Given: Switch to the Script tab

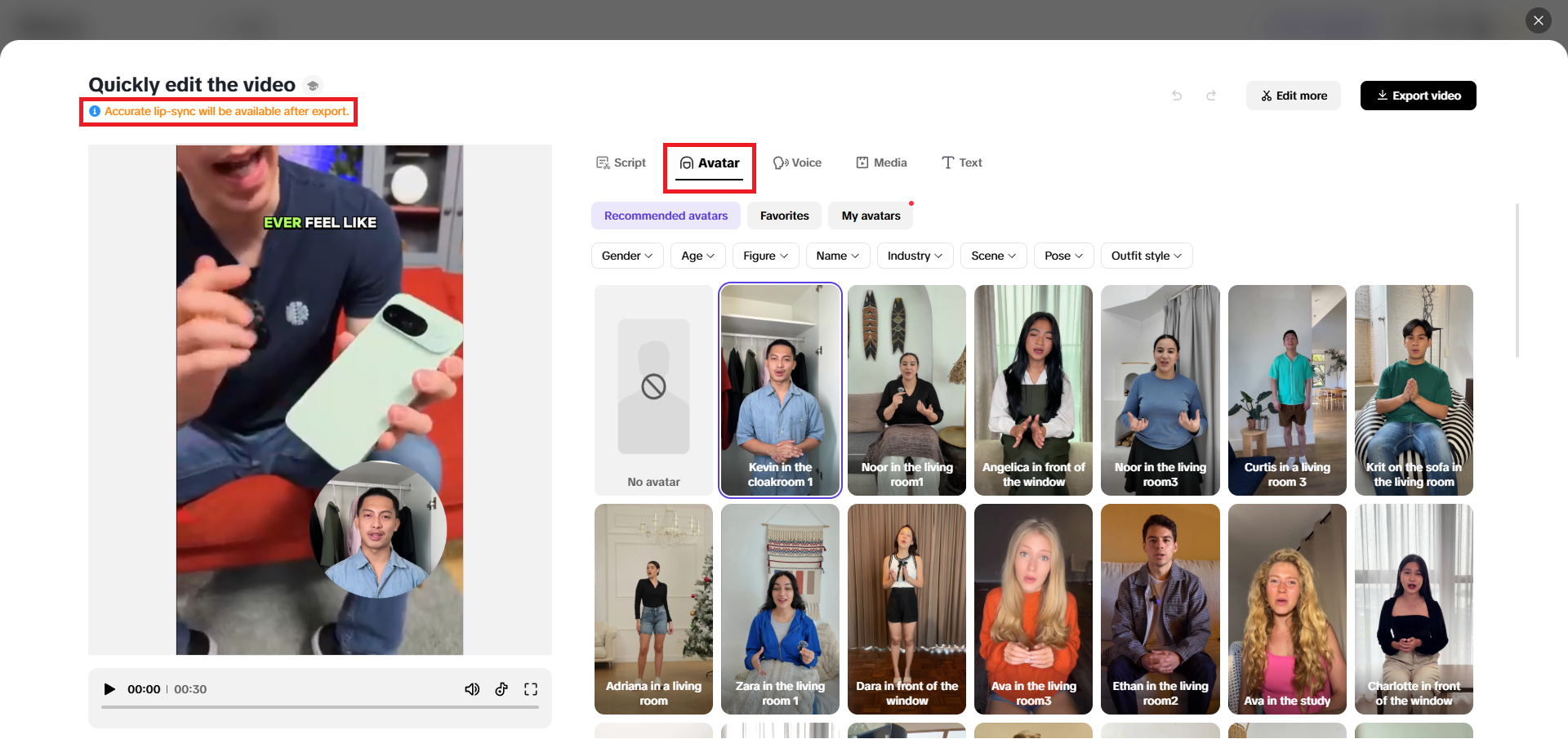Looking at the screenshot, I should point(621,163).
